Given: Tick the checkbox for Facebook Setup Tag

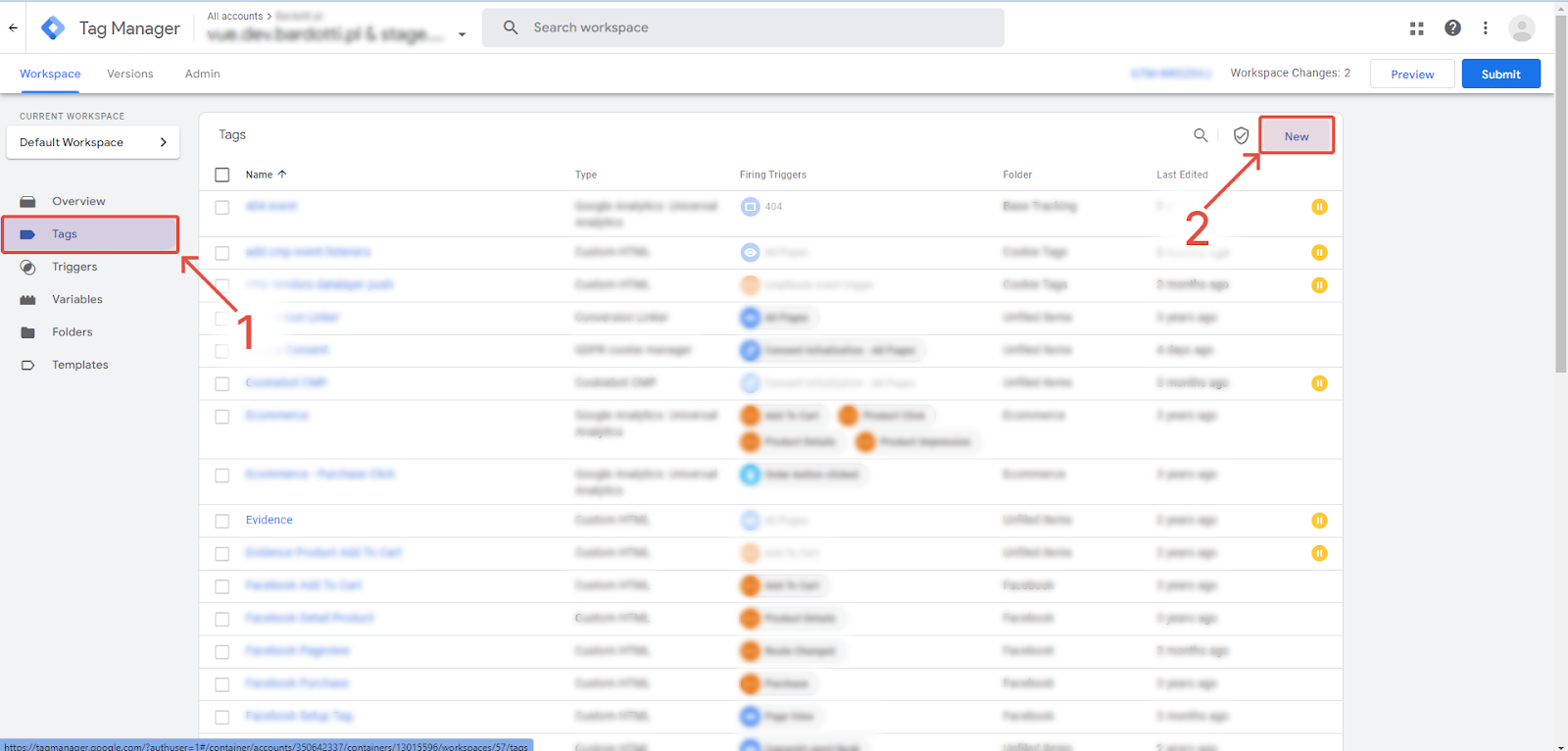Looking at the screenshot, I should (222, 717).
